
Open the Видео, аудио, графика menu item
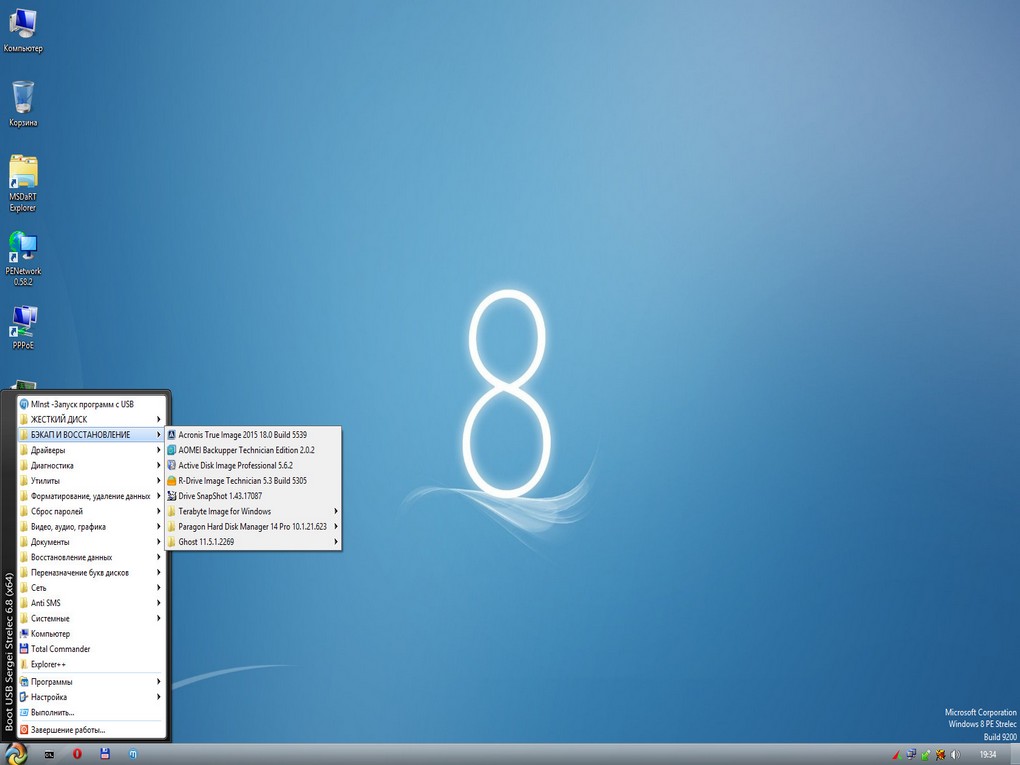[91, 527]
